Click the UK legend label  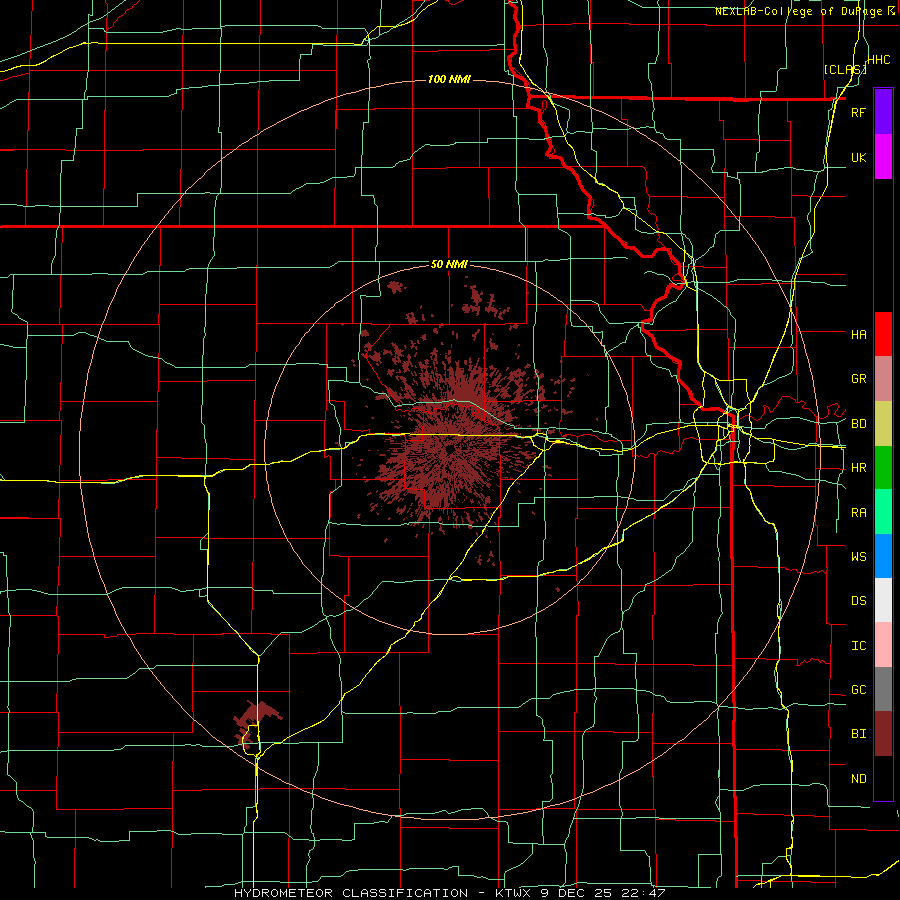(x=858, y=157)
